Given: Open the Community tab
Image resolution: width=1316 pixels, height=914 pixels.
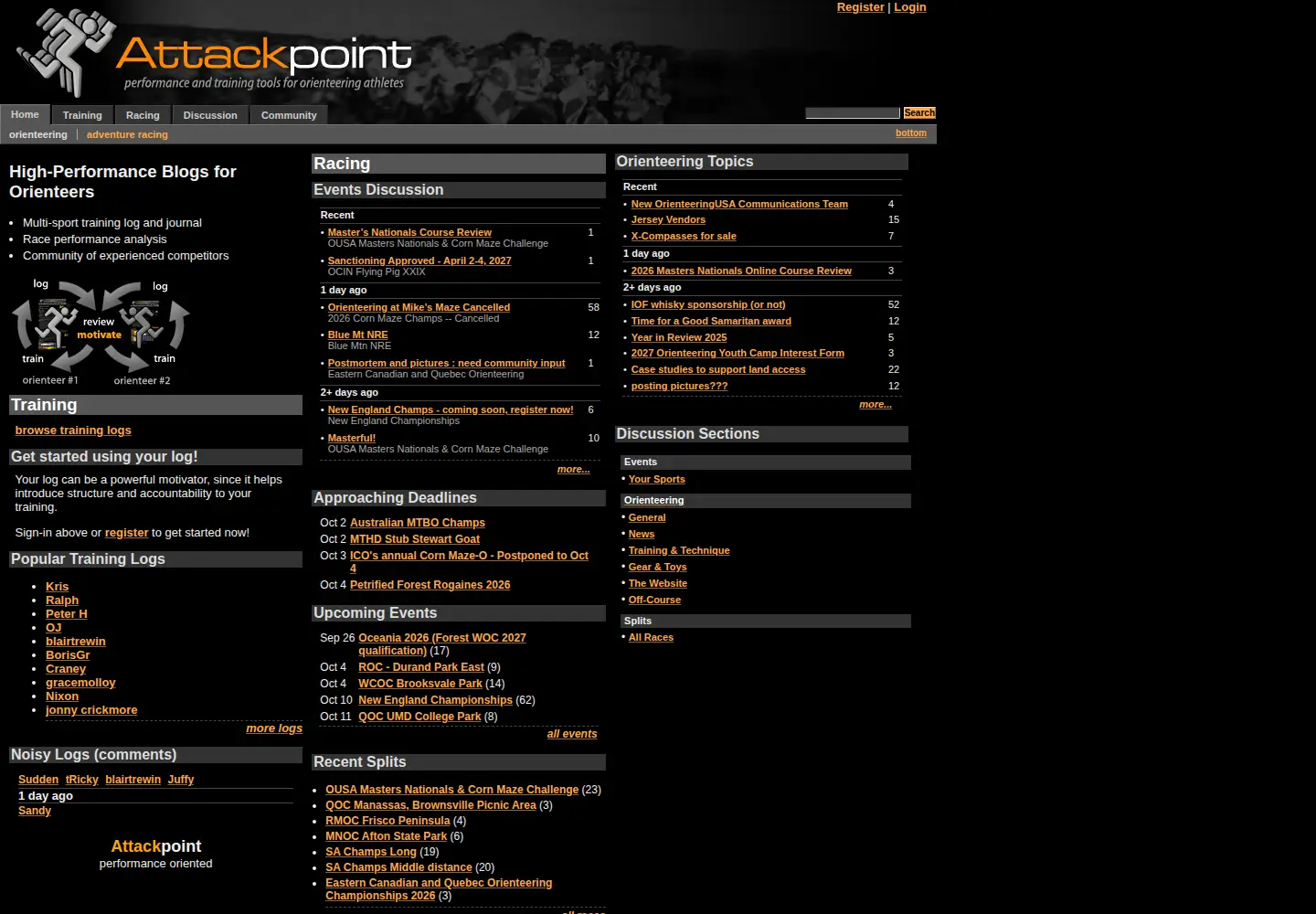Looking at the screenshot, I should click(289, 115).
